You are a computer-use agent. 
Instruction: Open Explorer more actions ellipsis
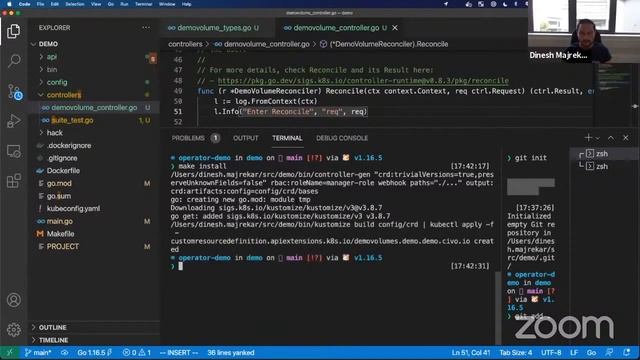(146, 28)
